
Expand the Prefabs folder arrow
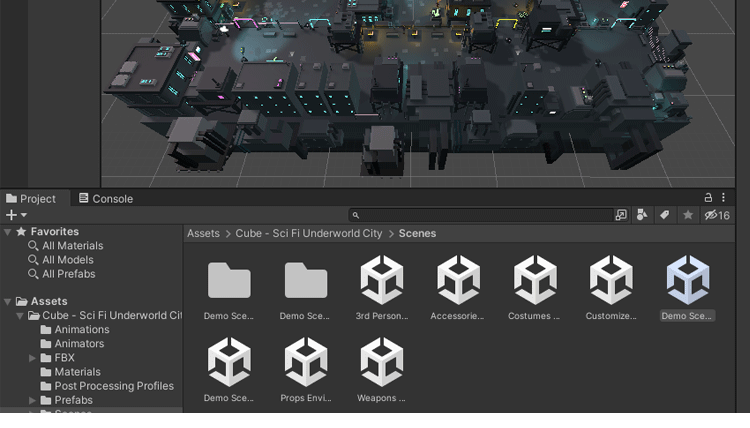coord(33,400)
